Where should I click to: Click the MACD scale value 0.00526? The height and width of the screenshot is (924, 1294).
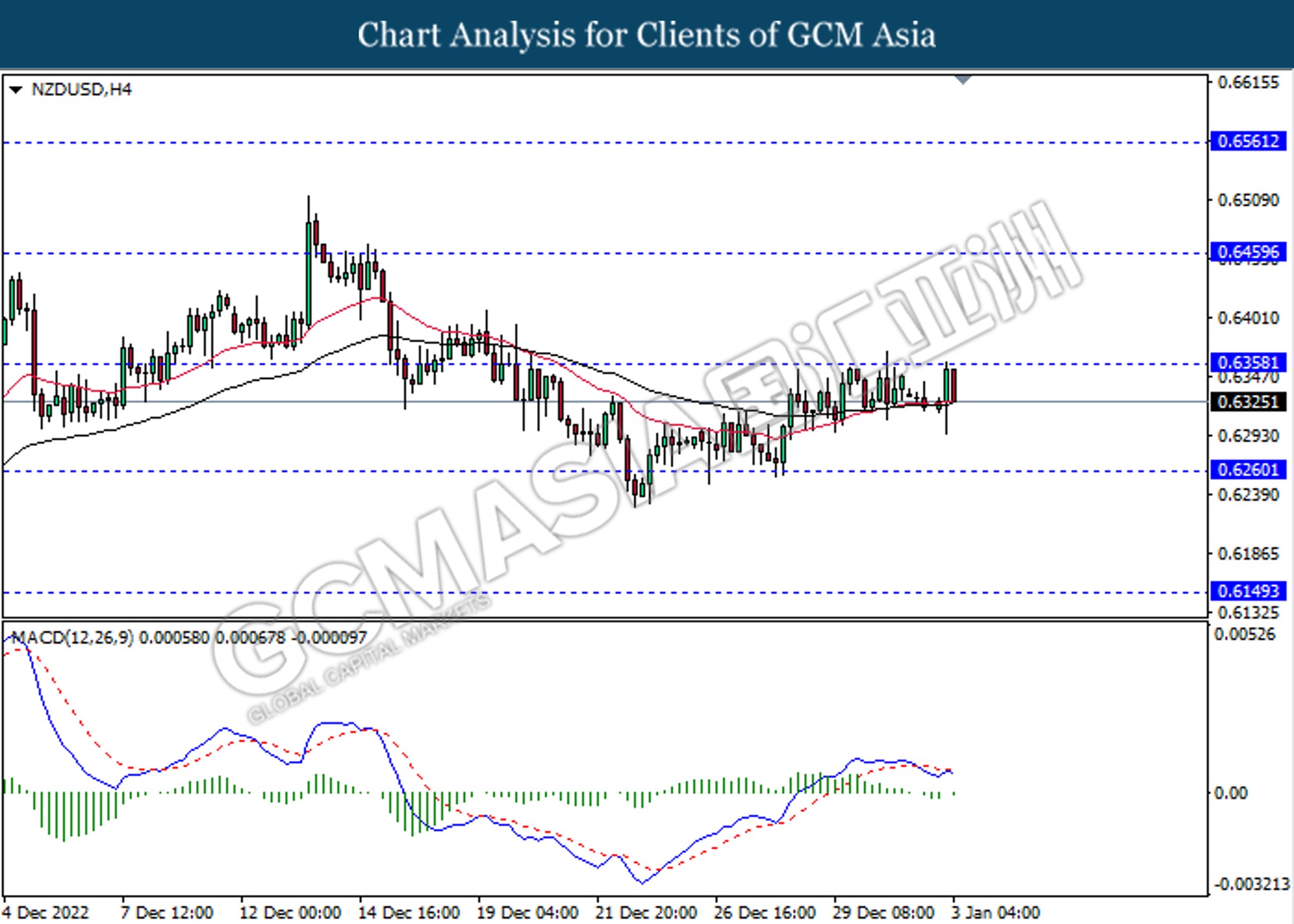pyautogui.click(x=1245, y=634)
